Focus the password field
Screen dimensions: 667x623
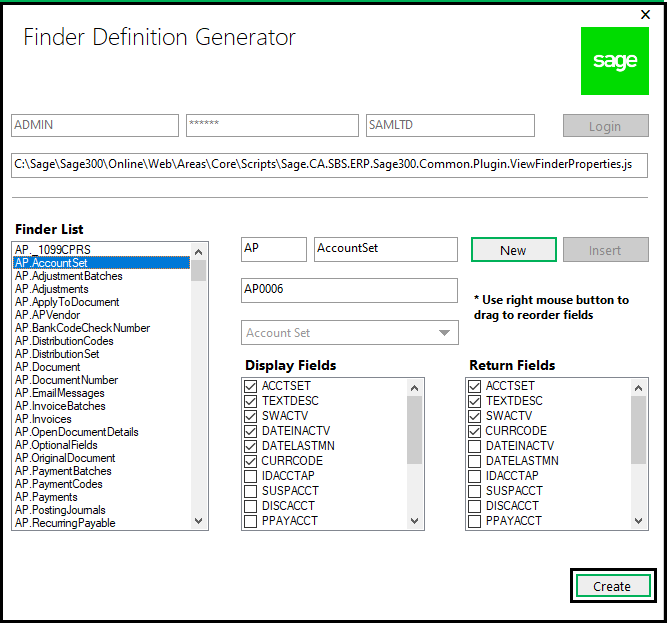[272, 125]
